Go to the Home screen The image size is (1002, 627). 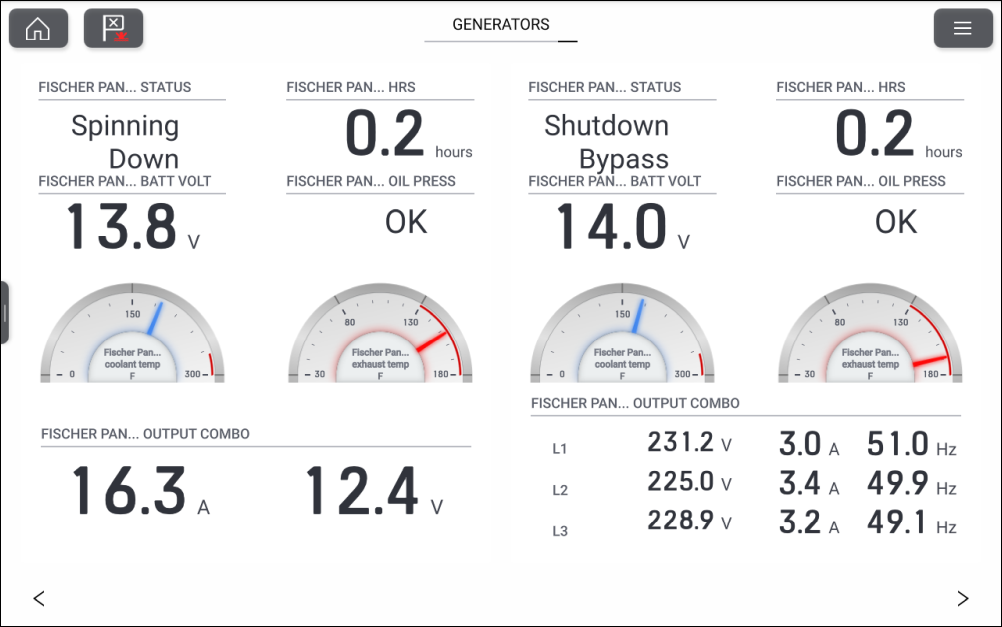point(38,29)
